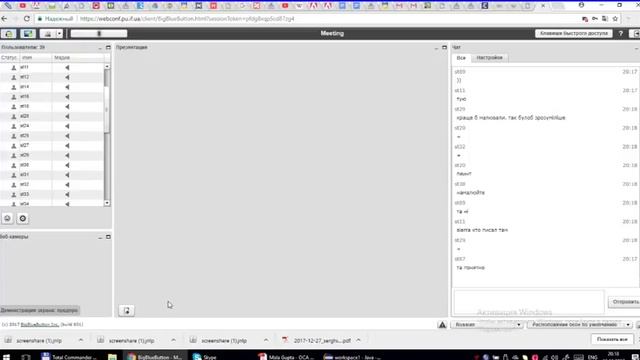640x360 pixels.
Task: Select user st12 in the users list
Action: pyautogui.click(x=52, y=77)
